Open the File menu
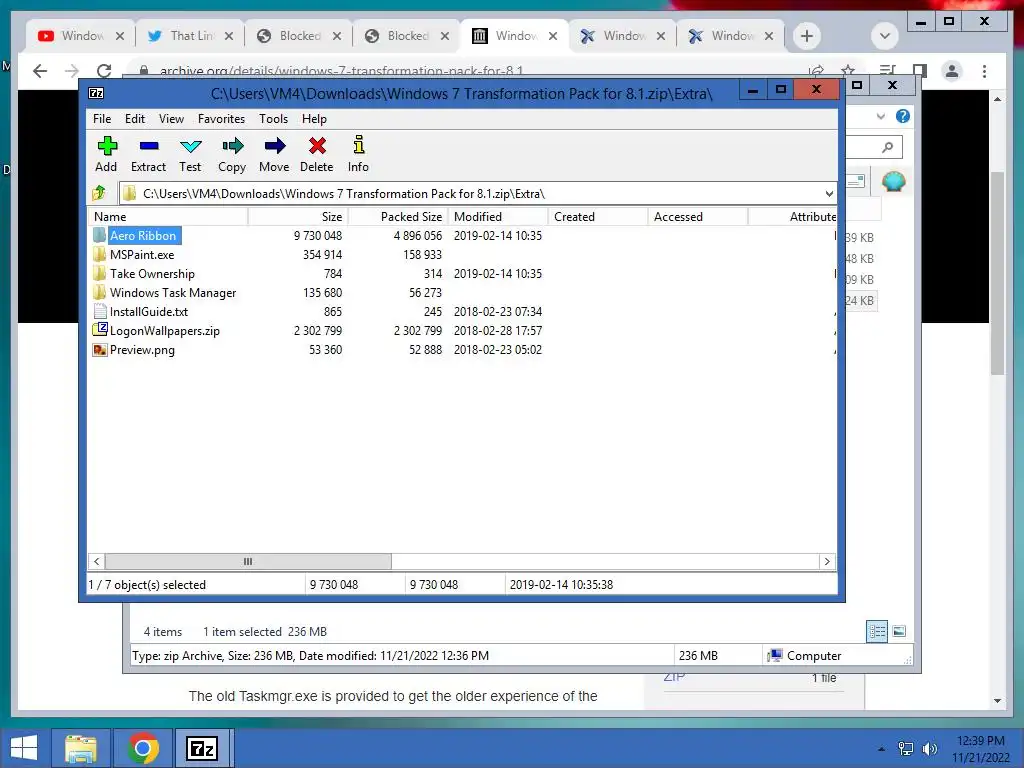Screen dimensions: 1024x768 click(102, 119)
